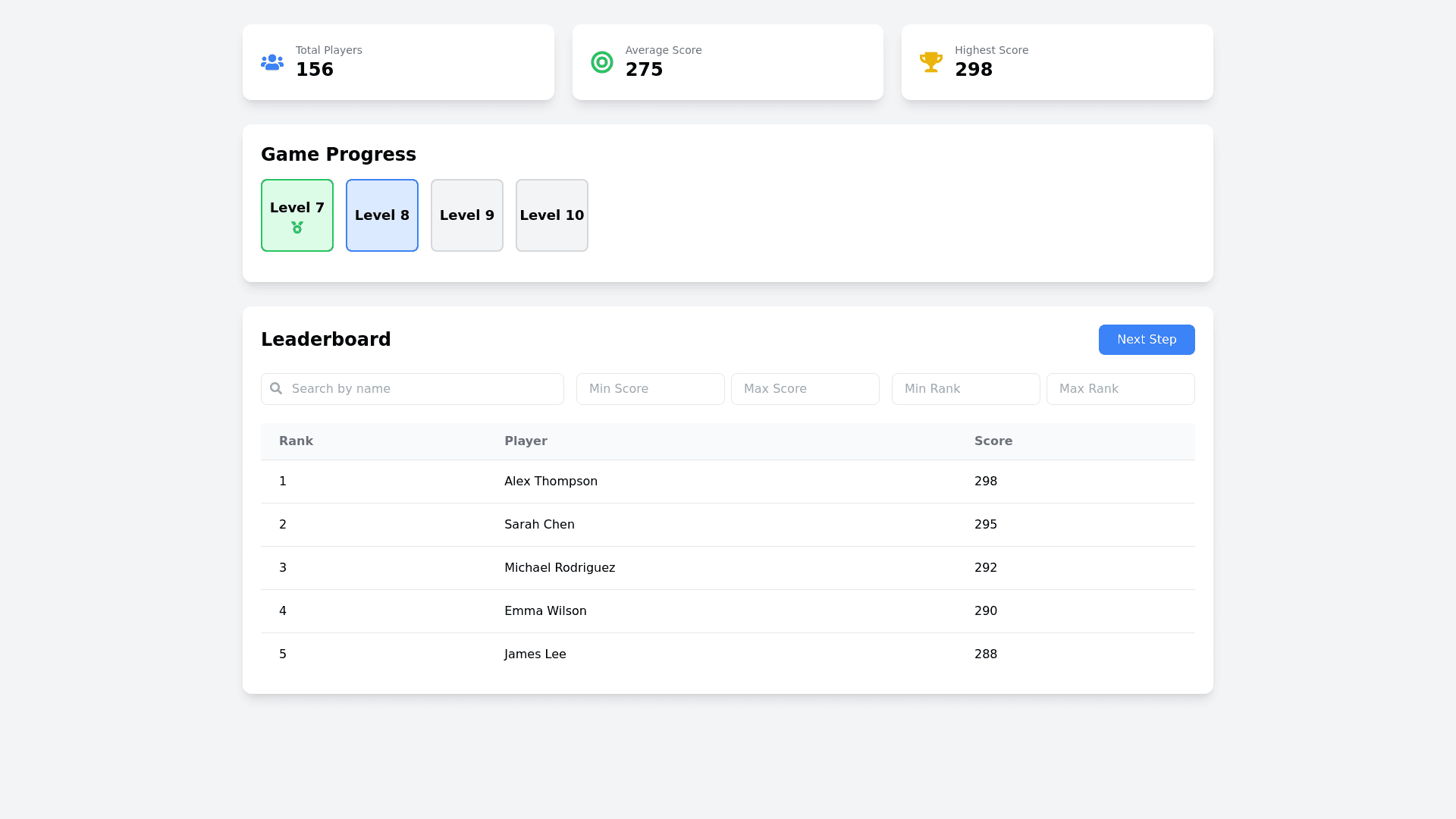
Task: Click the Total Players people icon
Action: [x=271, y=62]
